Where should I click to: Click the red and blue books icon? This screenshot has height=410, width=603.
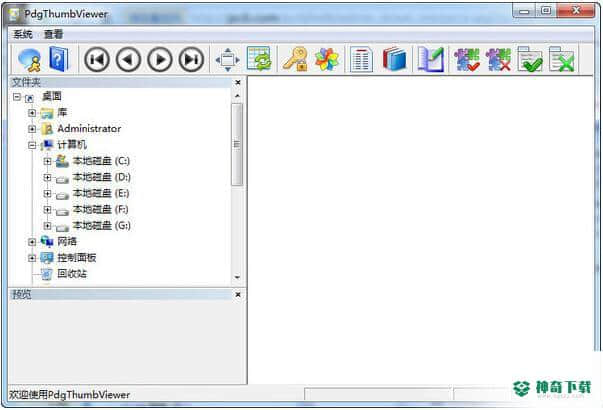point(395,59)
